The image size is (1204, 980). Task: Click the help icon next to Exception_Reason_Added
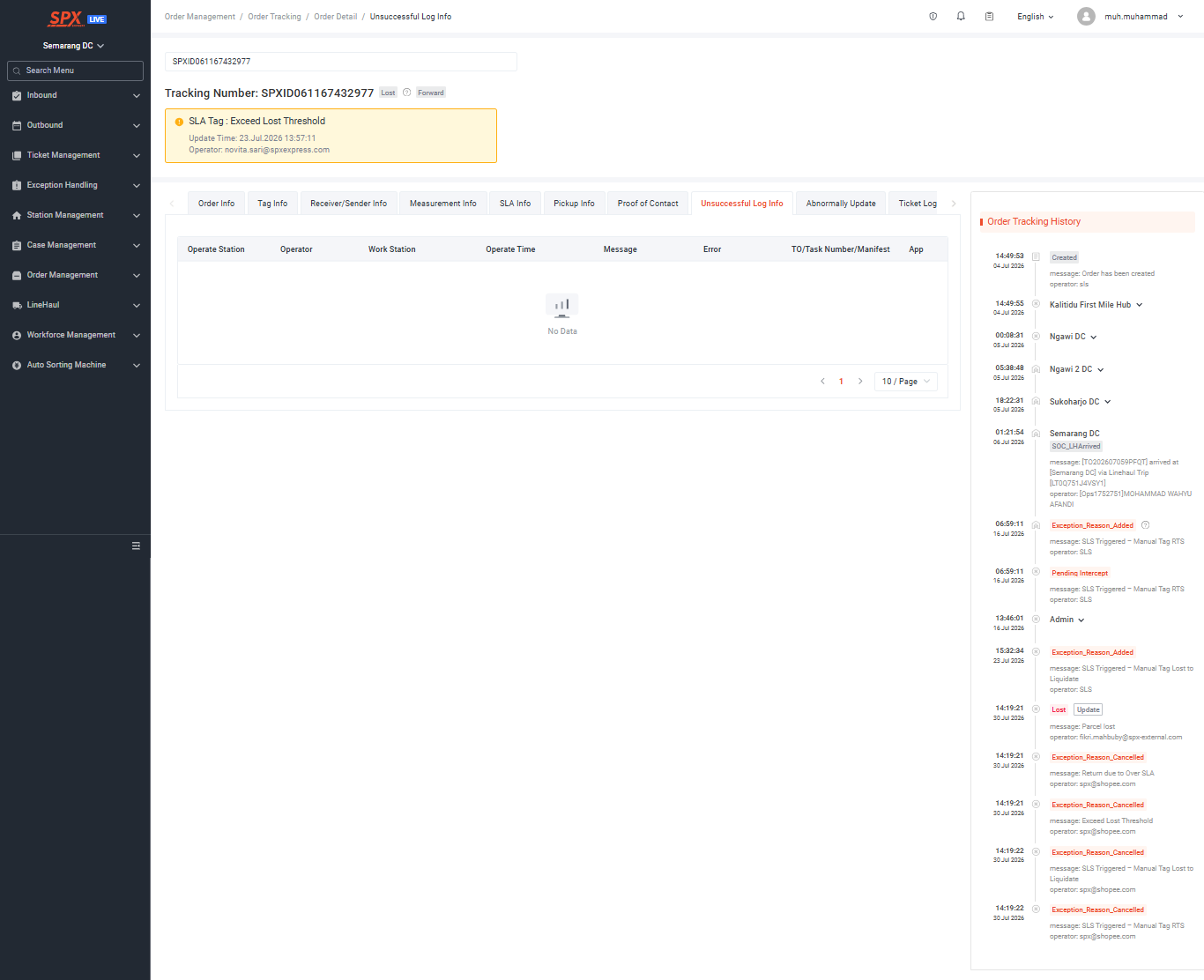click(x=1146, y=525)
